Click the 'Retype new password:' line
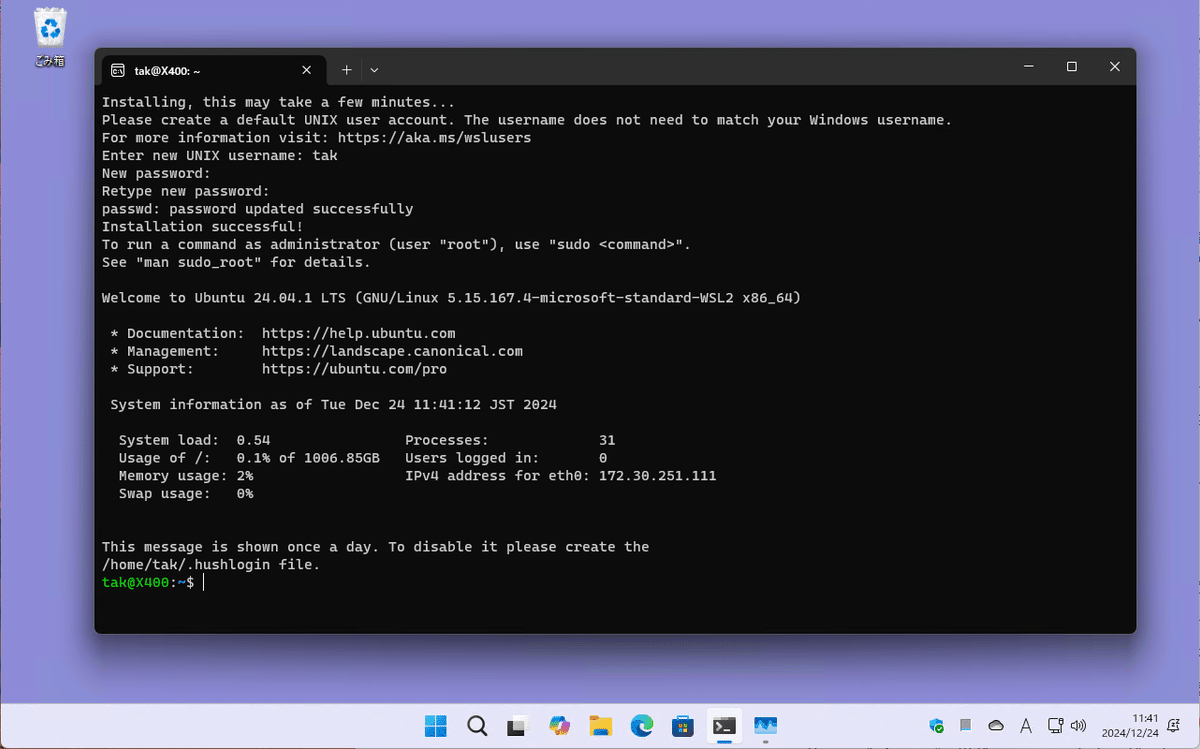The width and height of the screenshot is (1200, 749). [x=185, y=191]
